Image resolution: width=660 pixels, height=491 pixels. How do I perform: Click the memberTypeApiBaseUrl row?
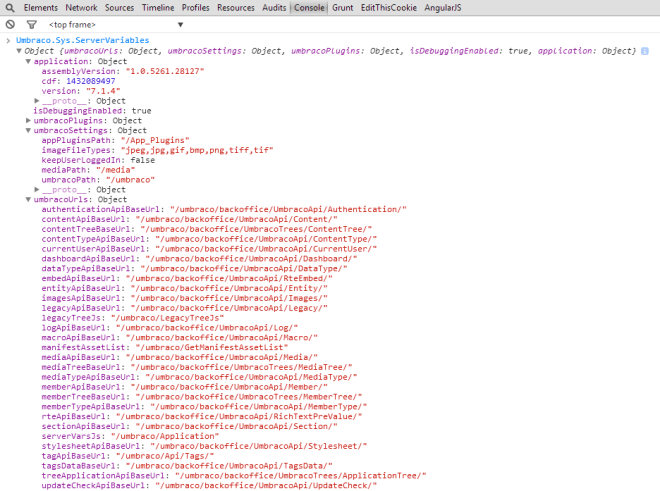(204, 407)
